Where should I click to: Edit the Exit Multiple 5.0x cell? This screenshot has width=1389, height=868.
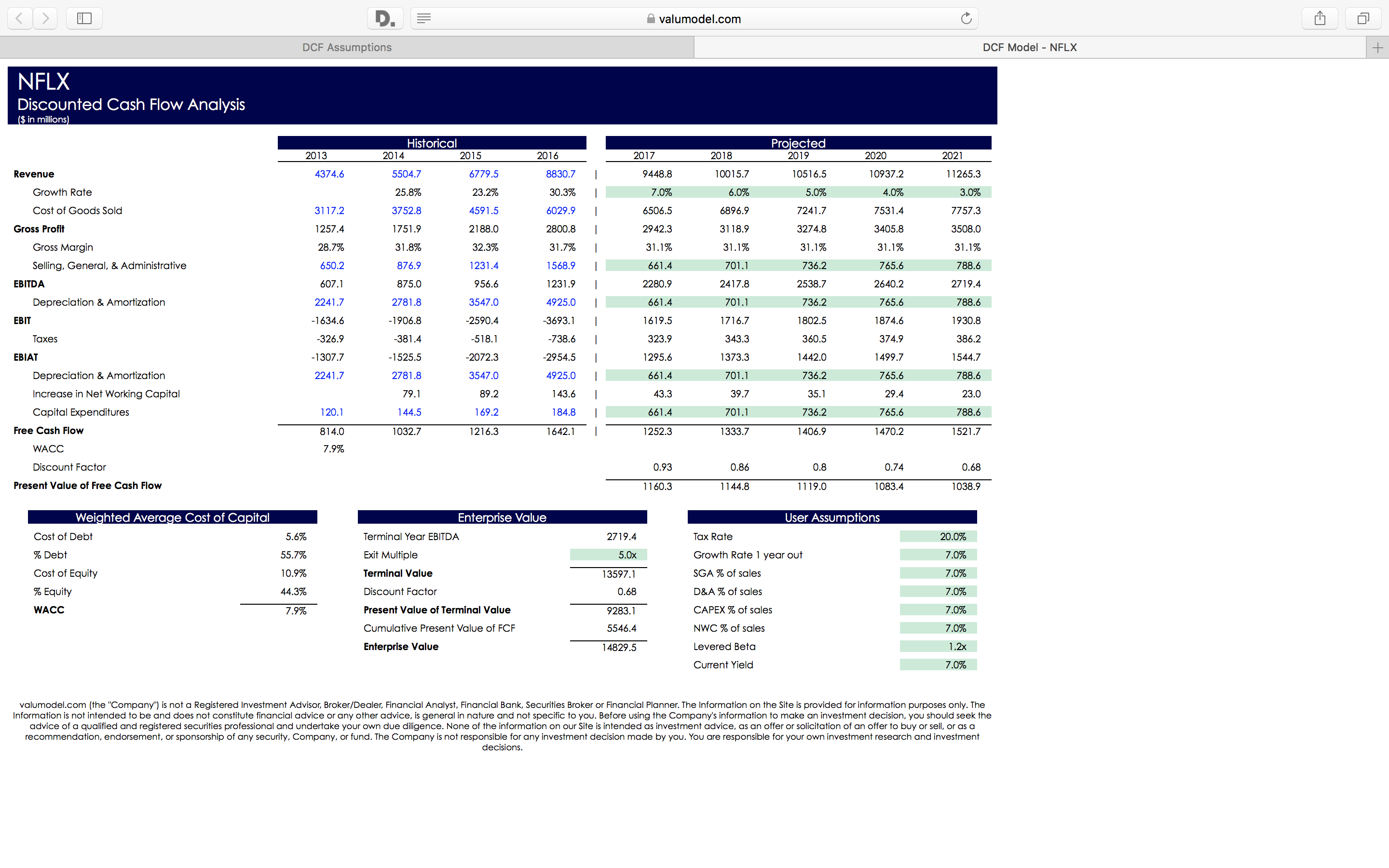(608, 555)
